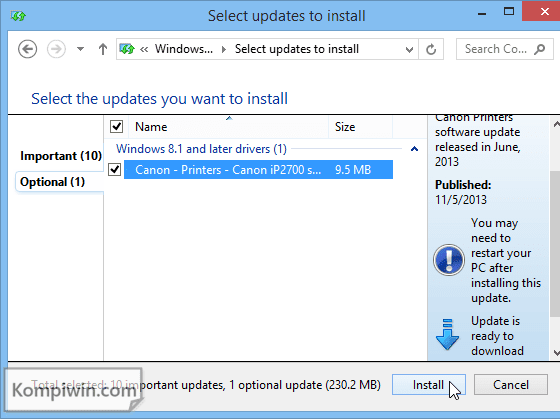Click the Windows Update icon in title bar
Viewport: 560px width, 419px height.
click(18, 16)
